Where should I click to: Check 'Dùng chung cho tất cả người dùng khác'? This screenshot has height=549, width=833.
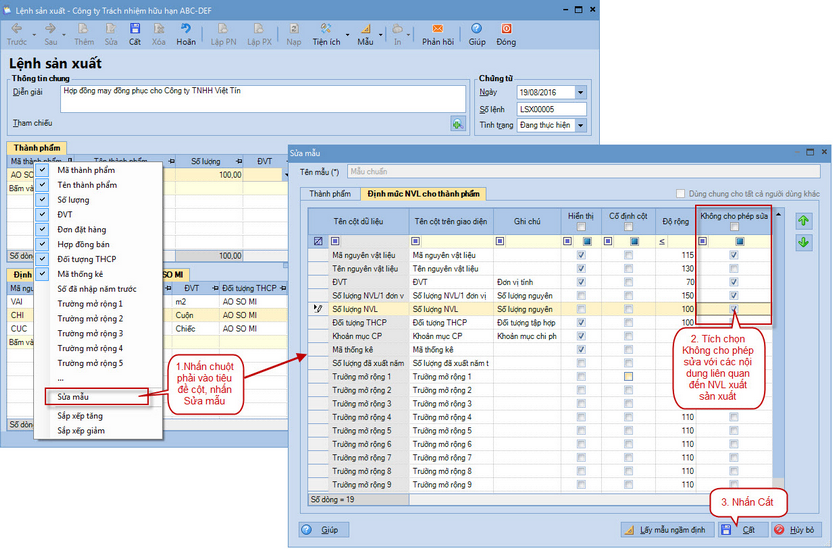click(x=680, y=193)
